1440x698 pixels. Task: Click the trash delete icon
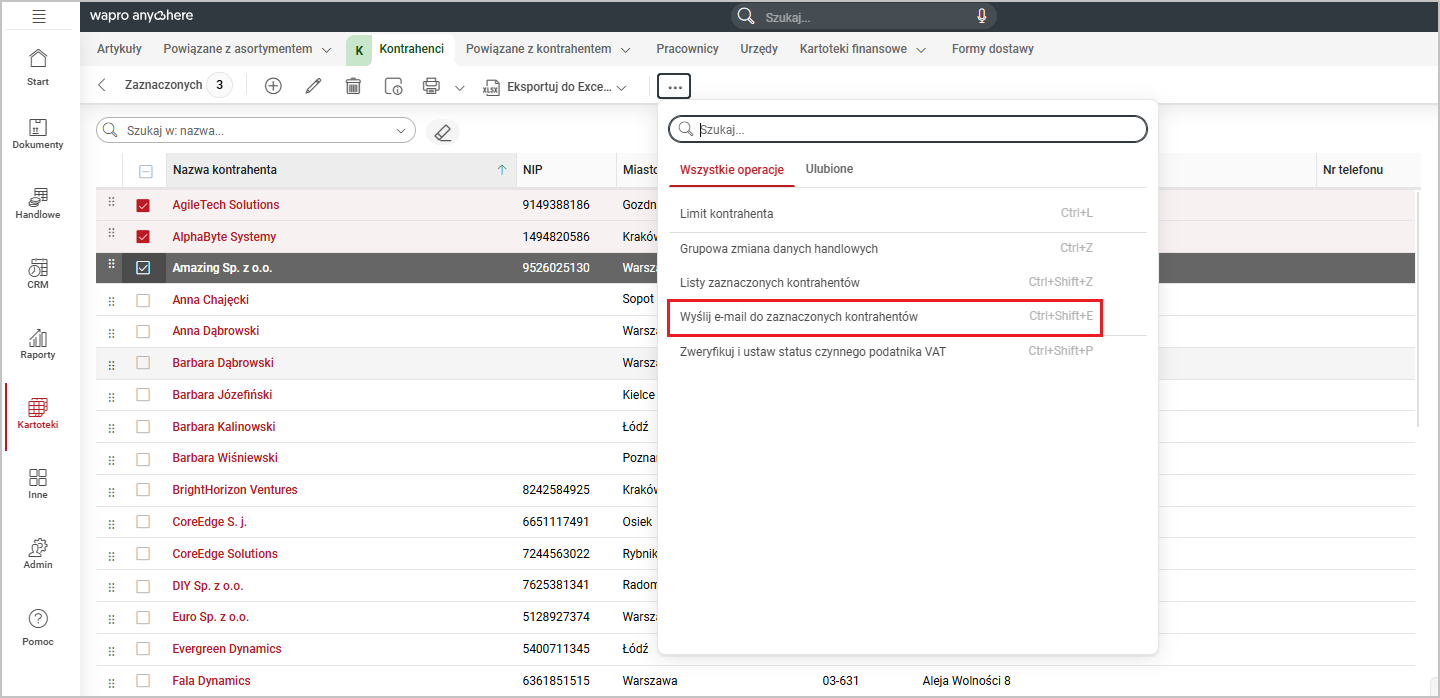coord(353,86)
